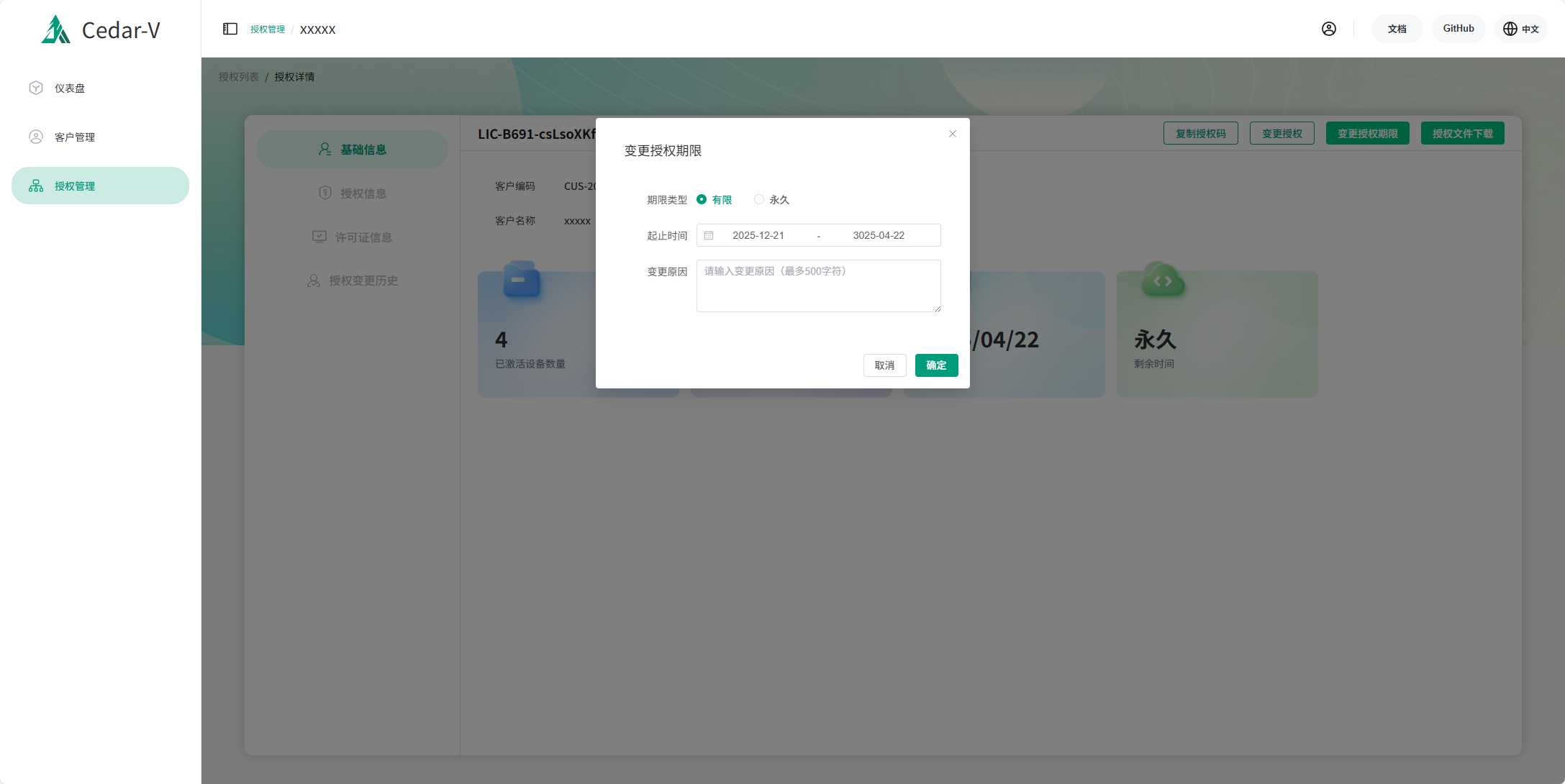Open the end date picker showing 3025-04-22

pyautogui.click(x=879, y=235)
